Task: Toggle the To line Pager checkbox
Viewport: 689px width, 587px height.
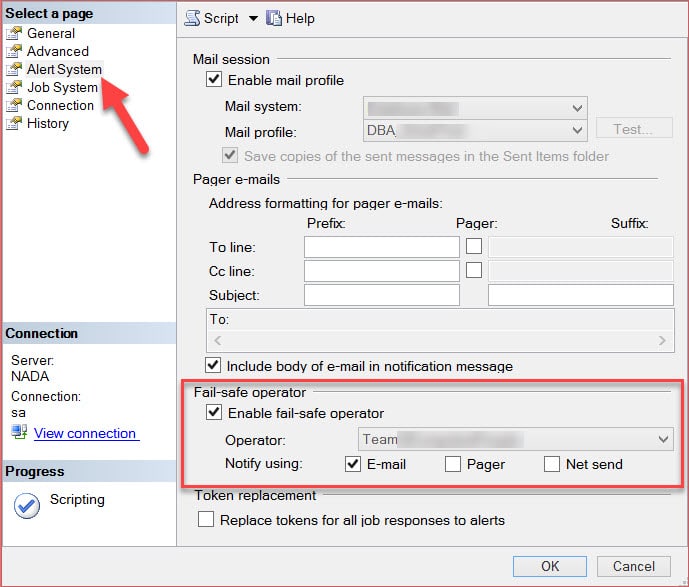Action: coord(474,246)
